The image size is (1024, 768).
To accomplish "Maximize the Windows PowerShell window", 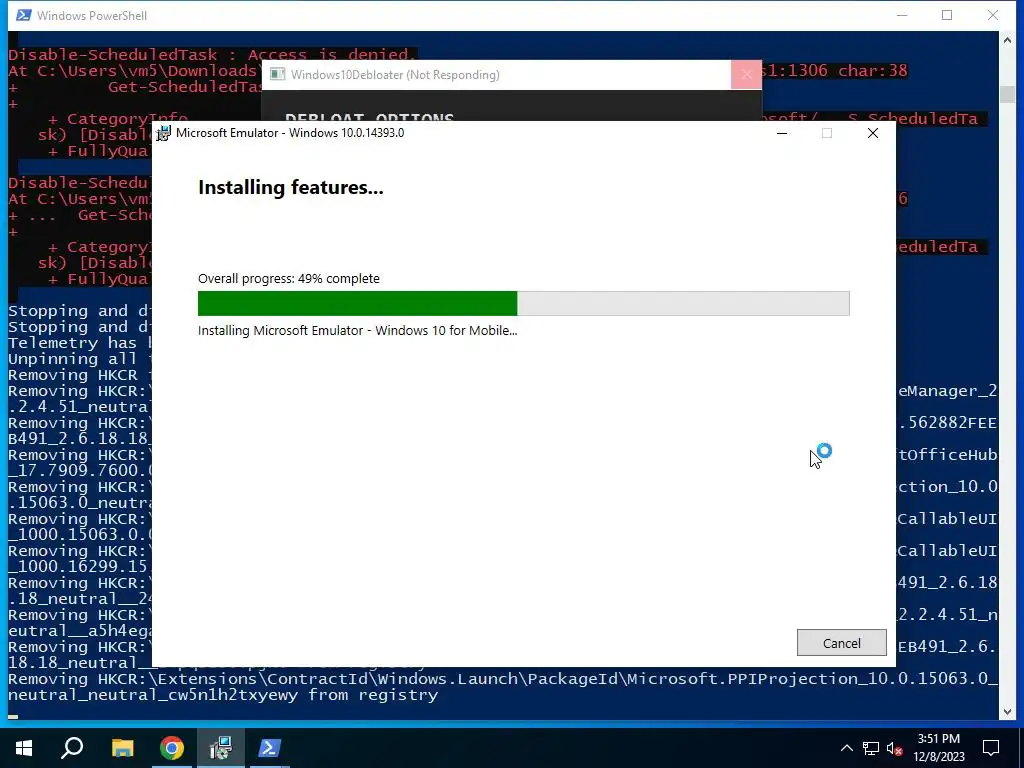I will pos(947,15).
